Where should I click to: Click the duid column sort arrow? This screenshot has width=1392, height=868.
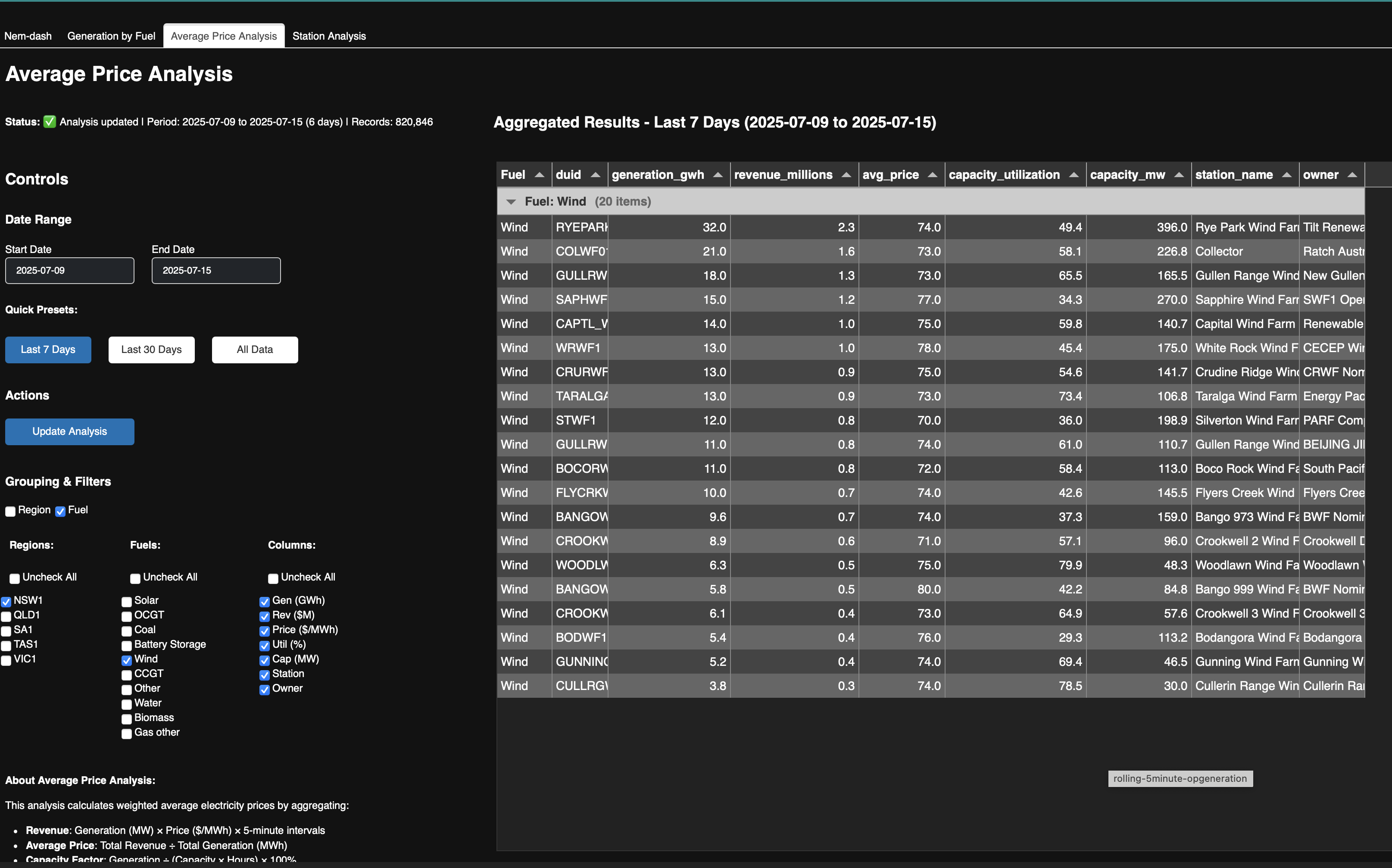point(595,175)
